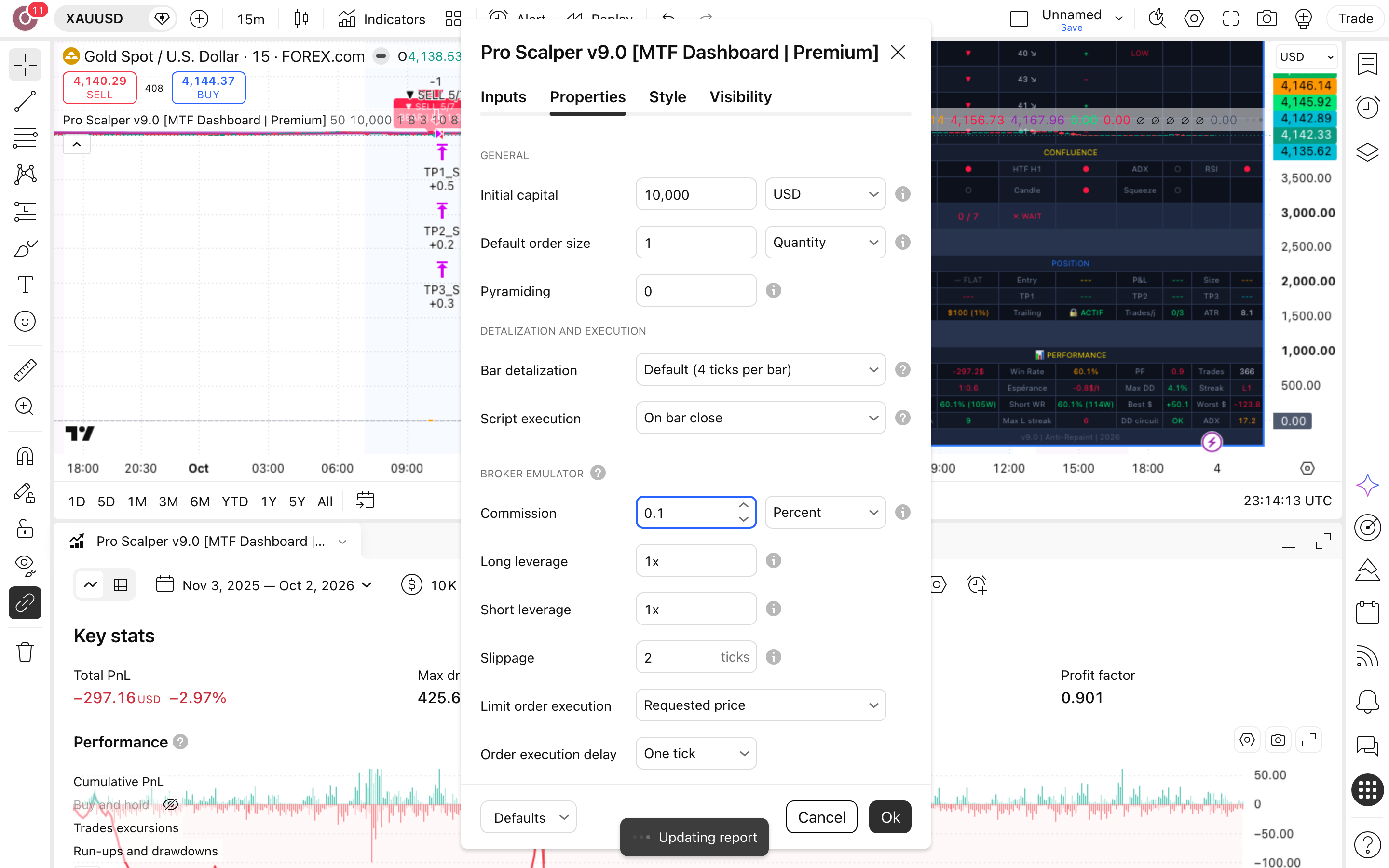Open the Script execution dropdown
The height and width of the screenshot is (868, 1389).
click(761, 418)
